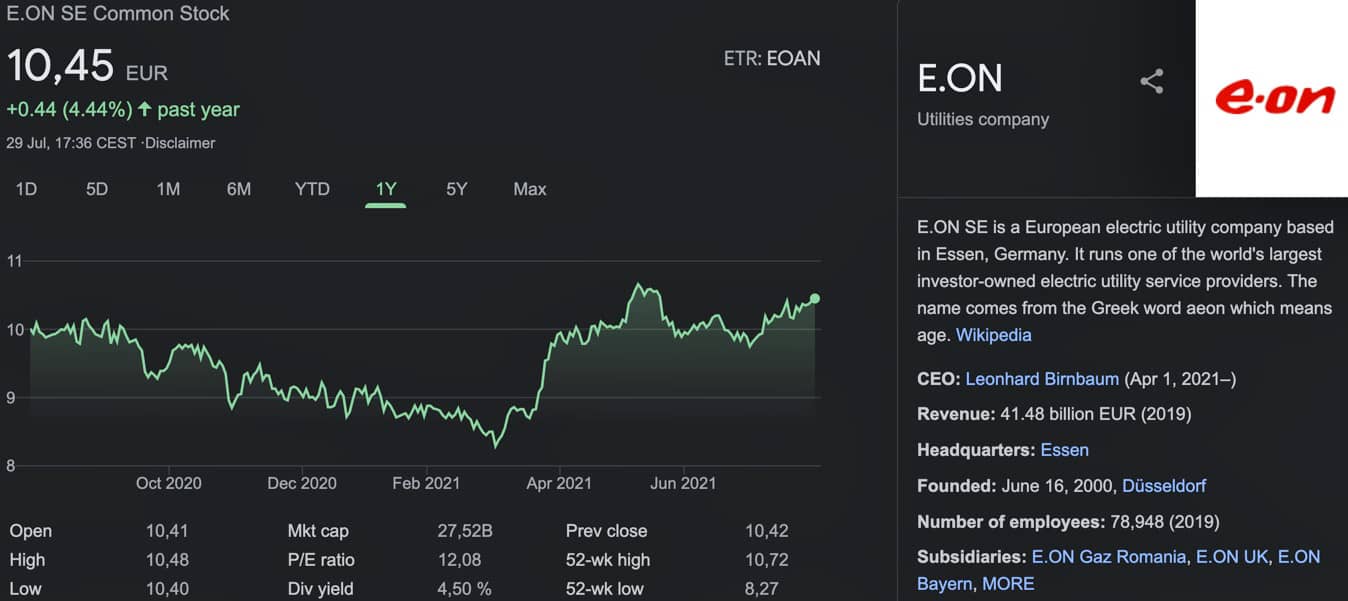Image resolution: width=1348 pixels, height=601 pixels.
Task: Open the Disclaimer link
Action: [180, 143]
